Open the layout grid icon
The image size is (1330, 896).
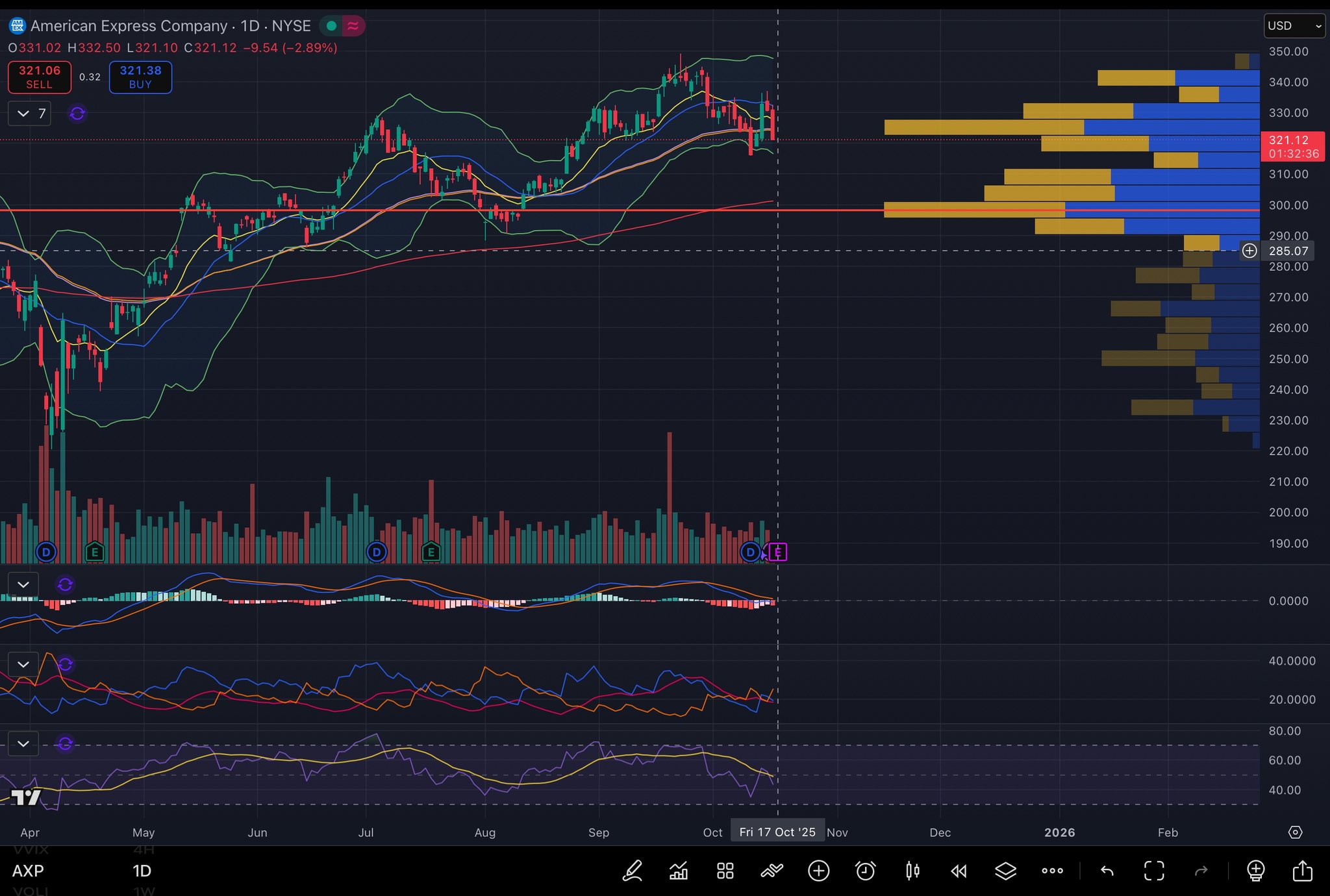725,871
